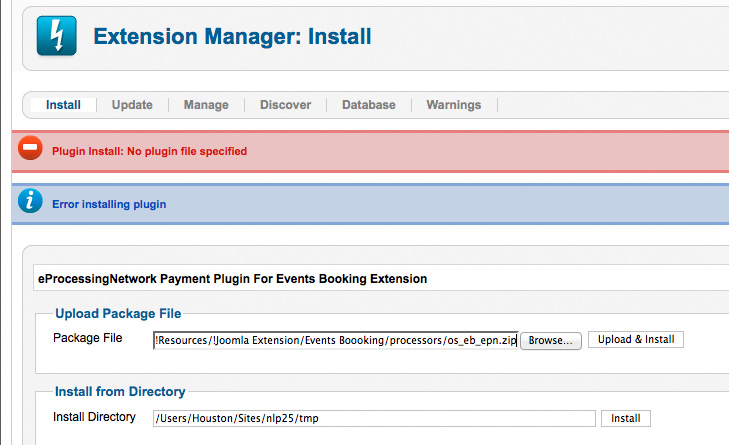Click the blue lightning bolt Install icon

(57, 36)
